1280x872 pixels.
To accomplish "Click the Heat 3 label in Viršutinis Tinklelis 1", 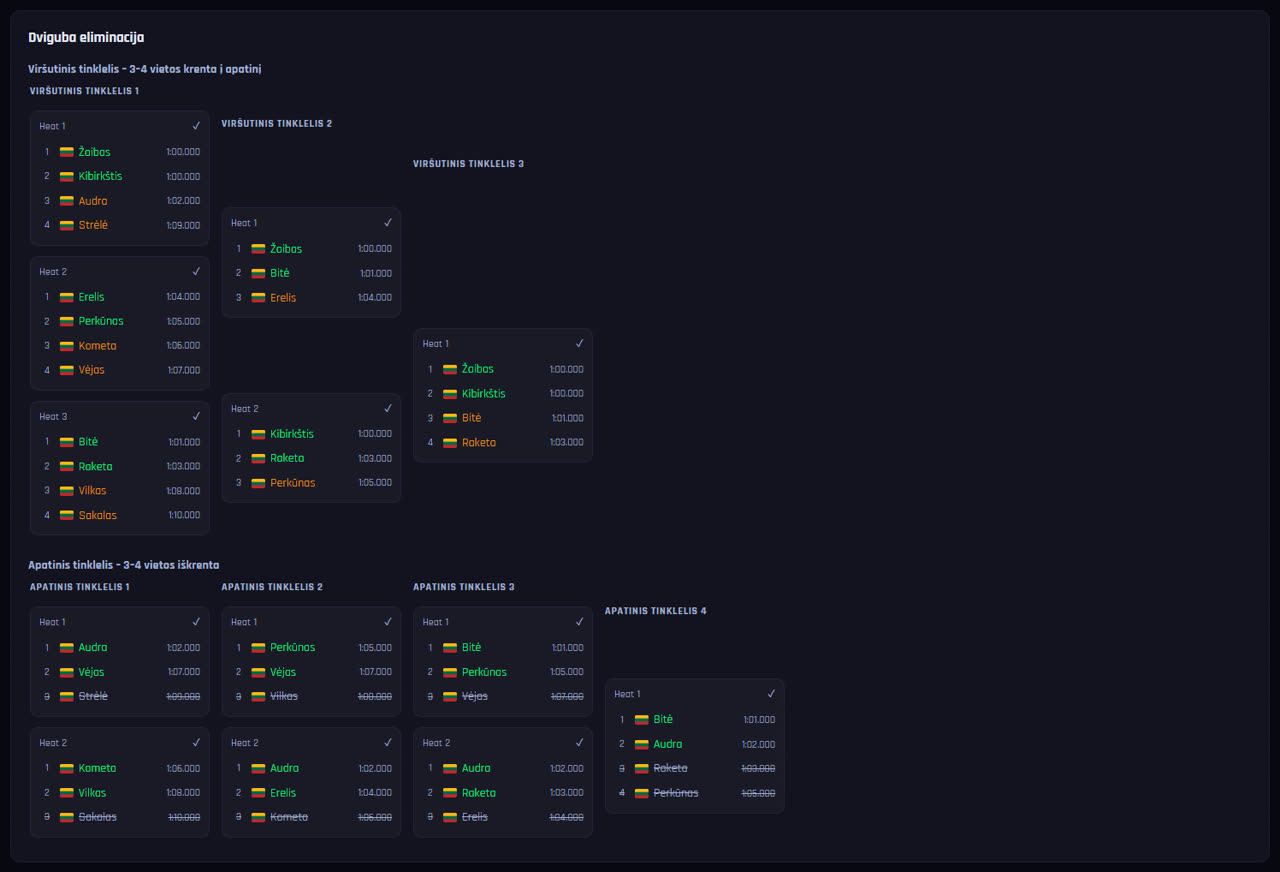I will 53,416.
